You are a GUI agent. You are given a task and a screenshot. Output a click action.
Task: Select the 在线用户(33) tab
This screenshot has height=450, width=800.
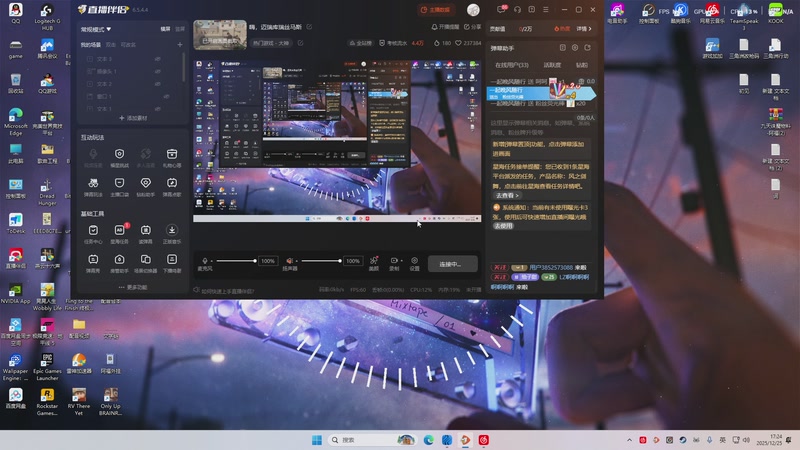pyautogui.click(x=512, y=65)
